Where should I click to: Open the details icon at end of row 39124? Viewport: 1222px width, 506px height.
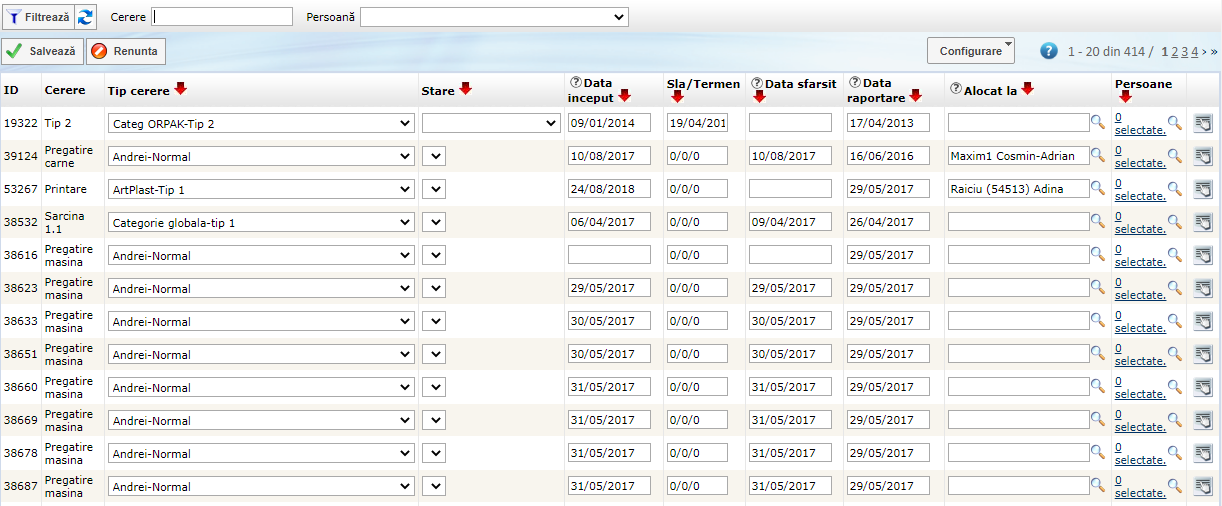[x=1203, y=156]
